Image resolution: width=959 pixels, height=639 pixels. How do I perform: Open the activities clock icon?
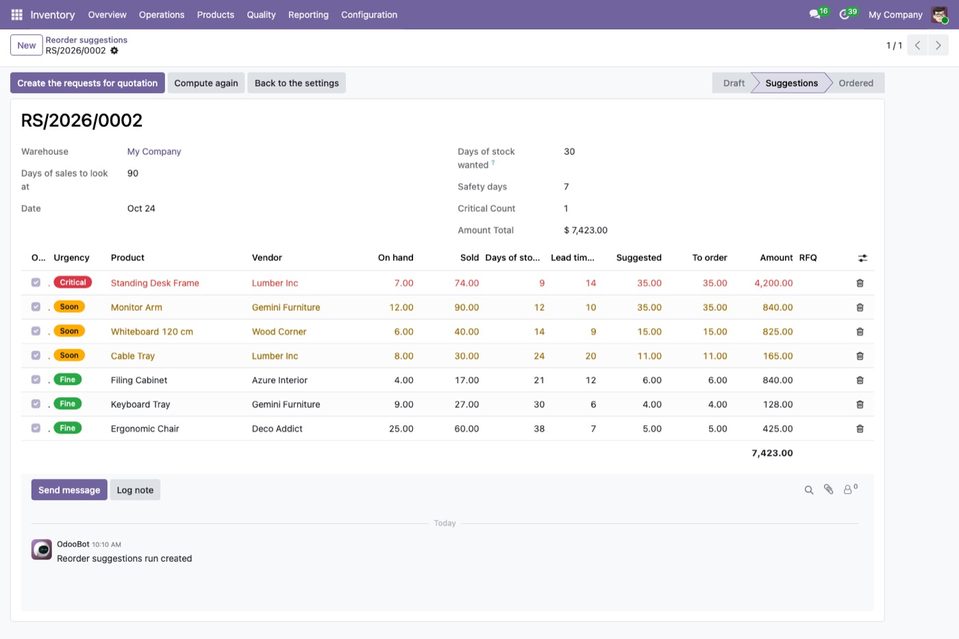click(x=844, y=14)
